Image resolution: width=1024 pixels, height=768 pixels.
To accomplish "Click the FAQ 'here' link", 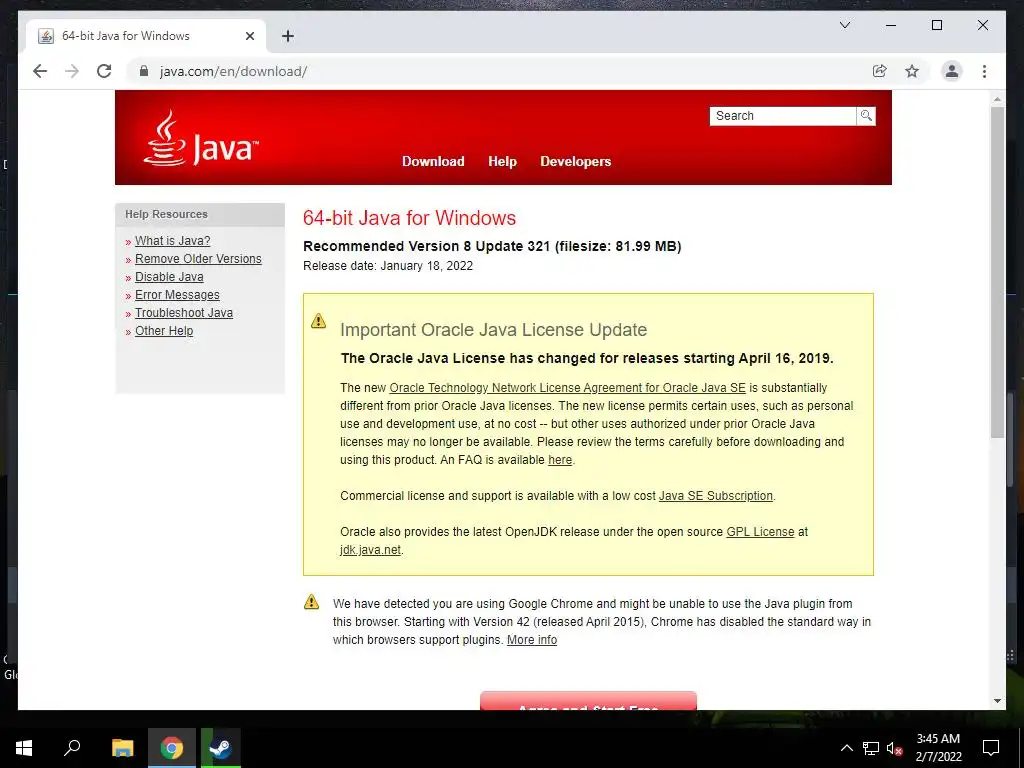I will click(560, 460).
